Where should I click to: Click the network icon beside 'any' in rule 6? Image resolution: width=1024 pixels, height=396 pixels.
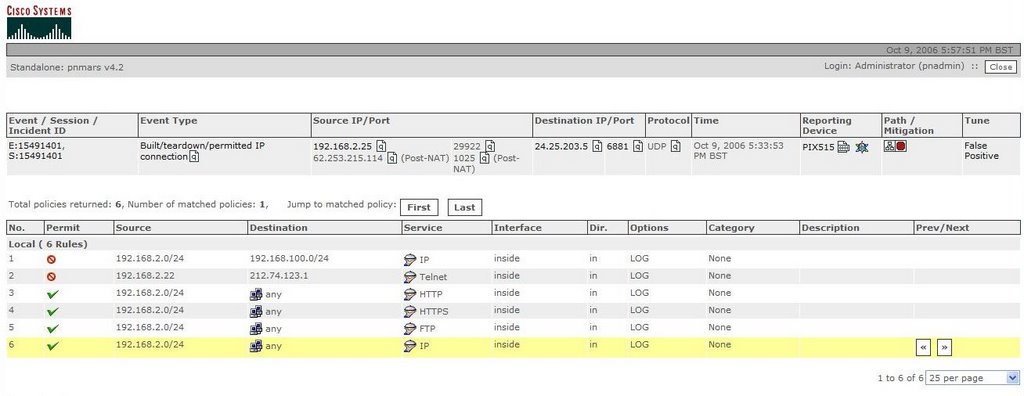(256, 346)
